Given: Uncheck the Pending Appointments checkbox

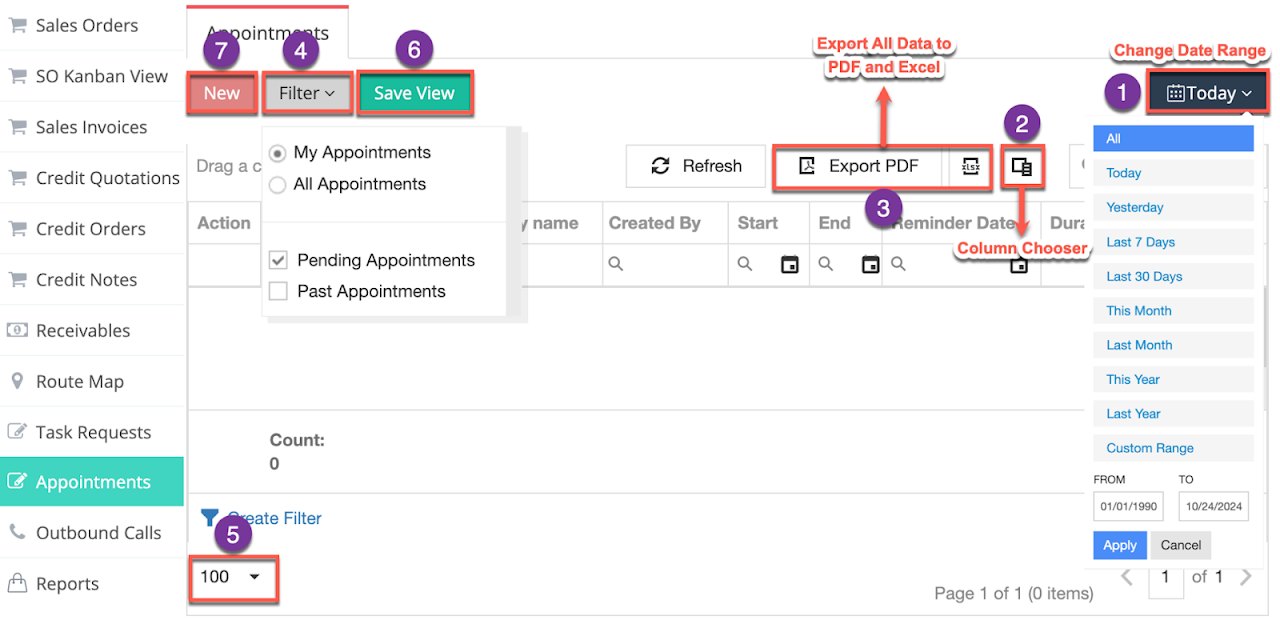Looking at the screenshot, I should click(279, 261).
